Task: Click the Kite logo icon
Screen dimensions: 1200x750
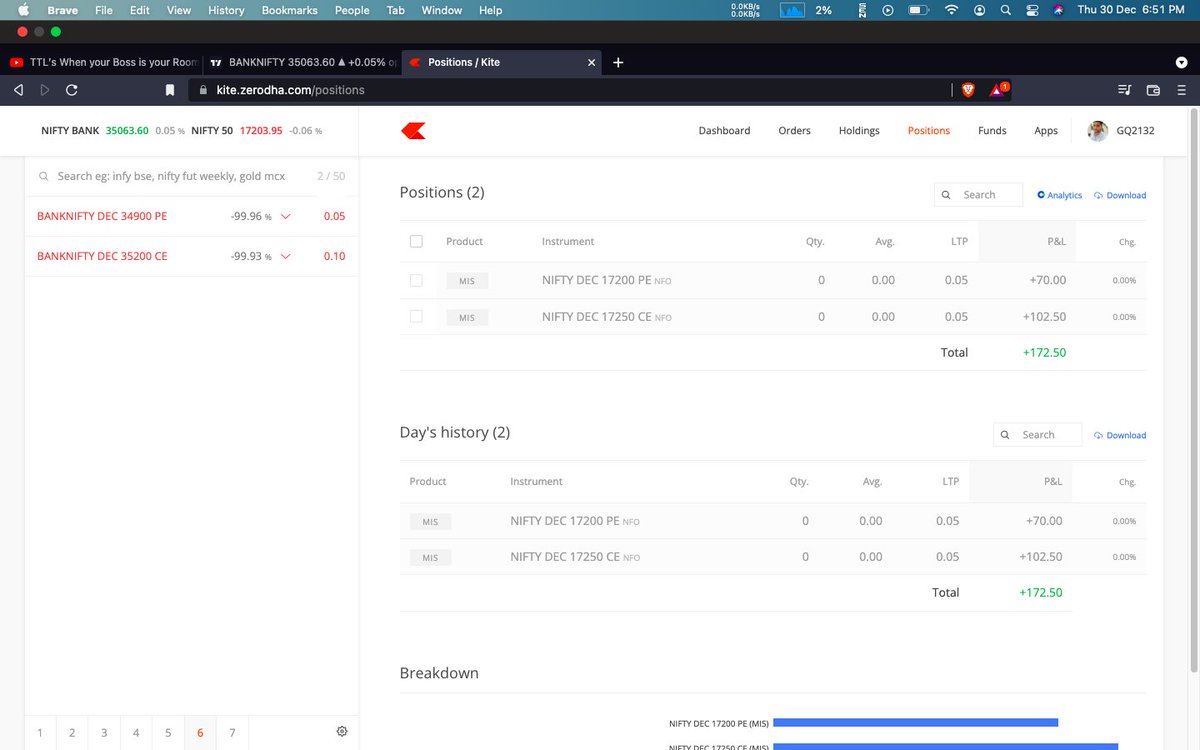Action: click(413, 131)
